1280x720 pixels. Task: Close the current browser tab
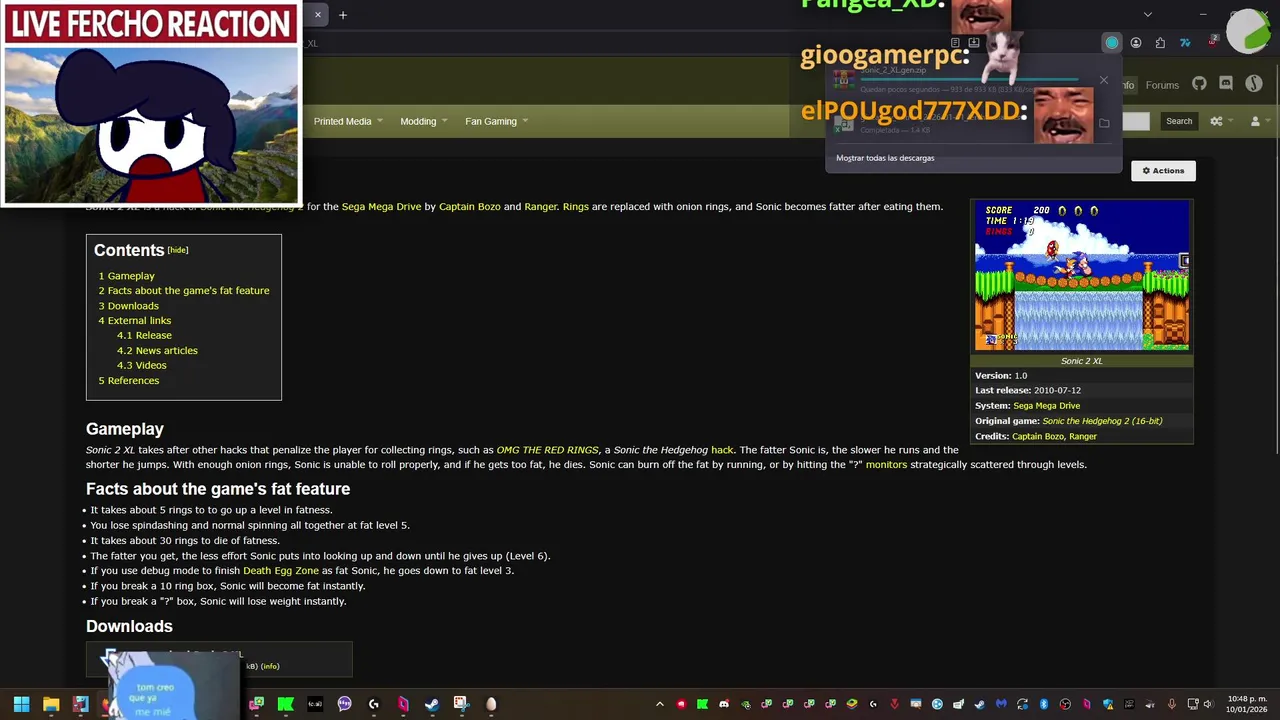tap(318, 15)
